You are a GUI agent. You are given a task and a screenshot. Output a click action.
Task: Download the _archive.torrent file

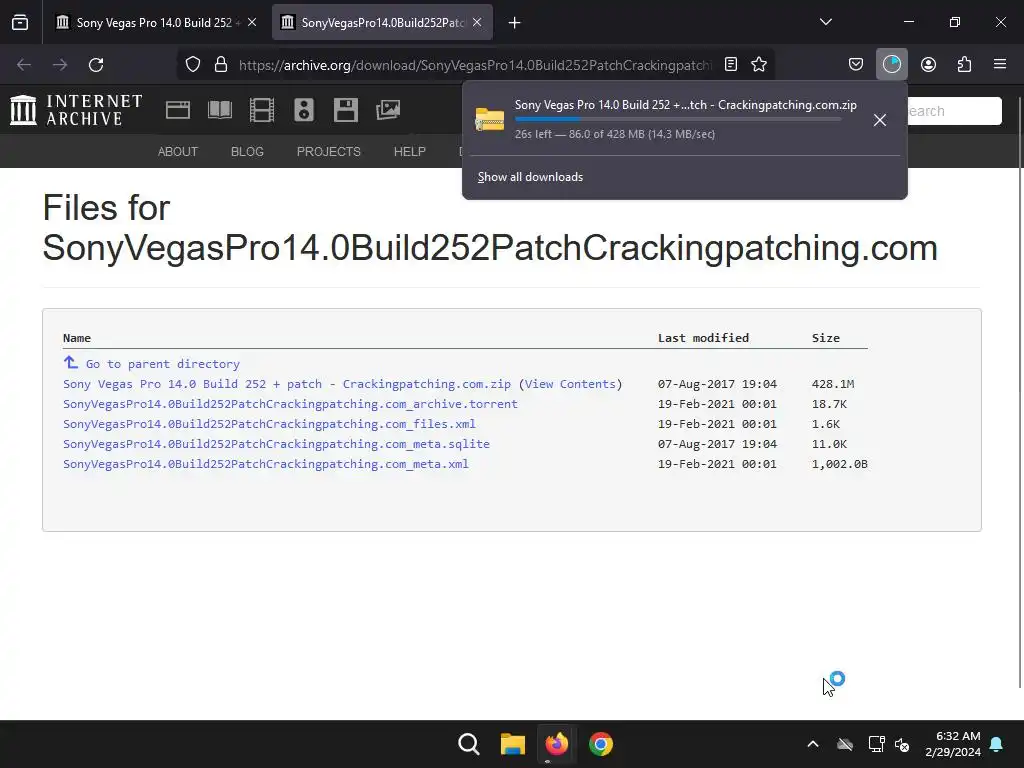pyautogui.click(x=290, y=404)
